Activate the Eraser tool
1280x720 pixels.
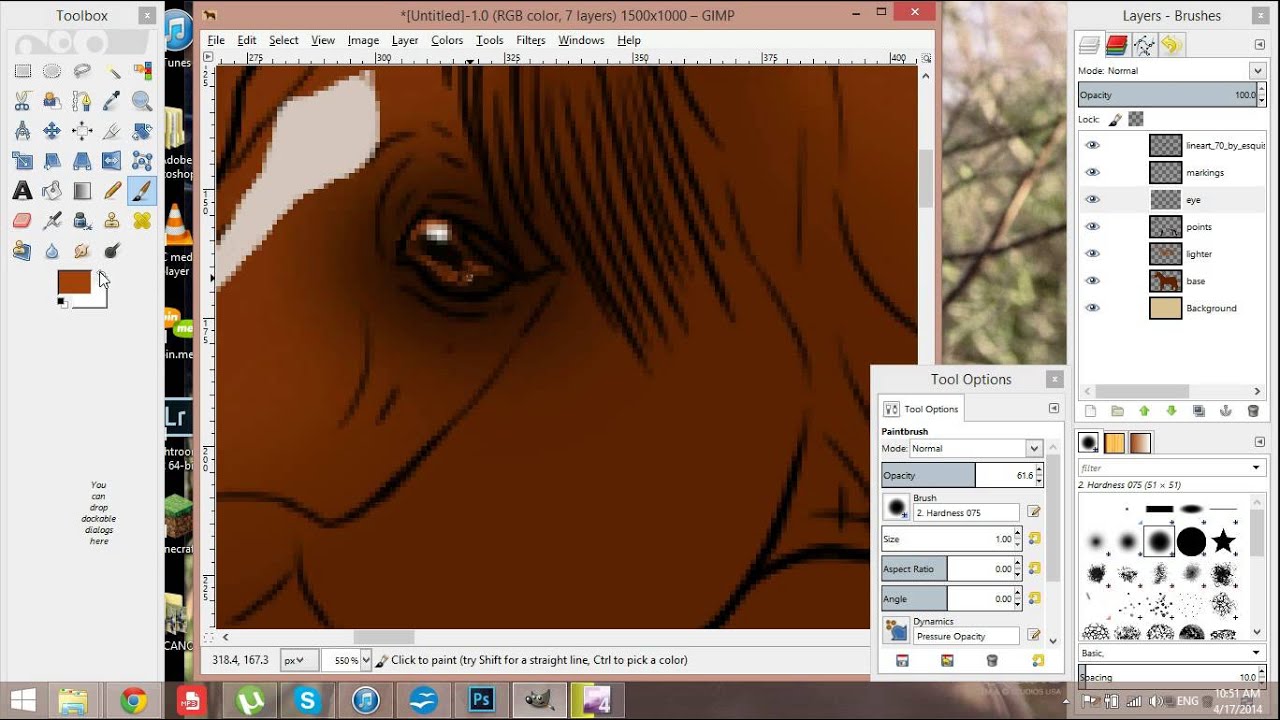coord(22,221)
